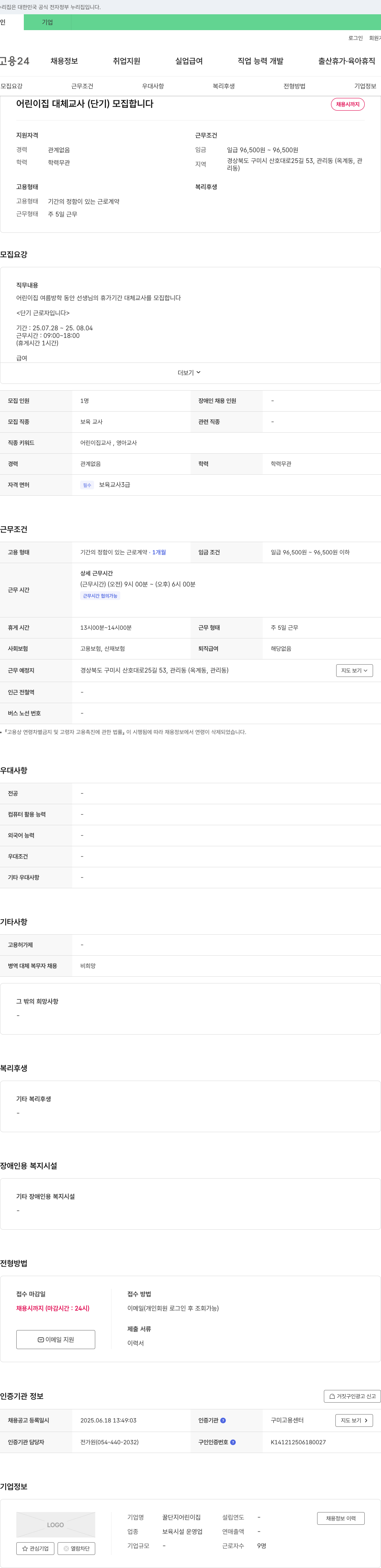Report with 거짓구인광고 신고 button

pyautogui.click(x=352, y=1396)
